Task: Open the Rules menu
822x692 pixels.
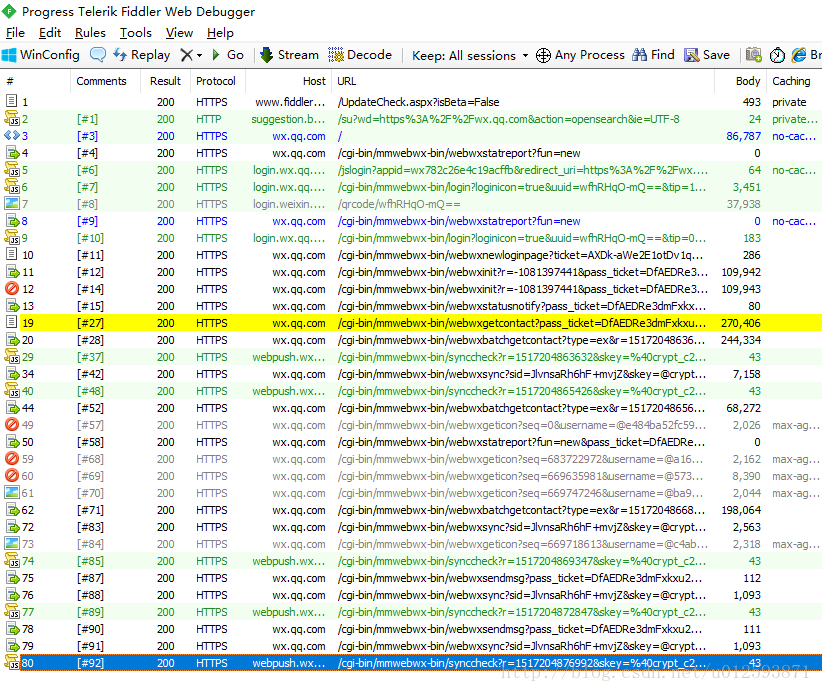Action: tap(90, 33)
